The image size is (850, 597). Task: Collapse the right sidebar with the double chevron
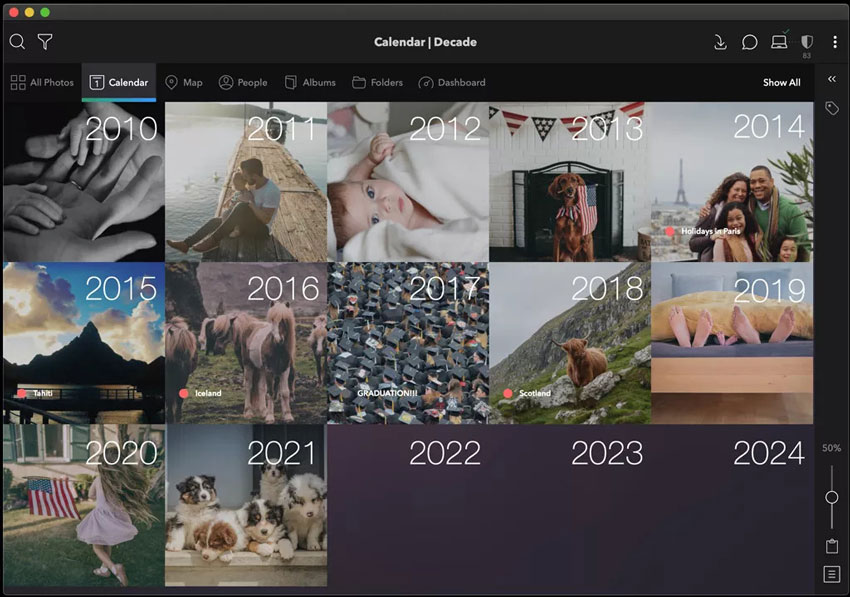831,79
